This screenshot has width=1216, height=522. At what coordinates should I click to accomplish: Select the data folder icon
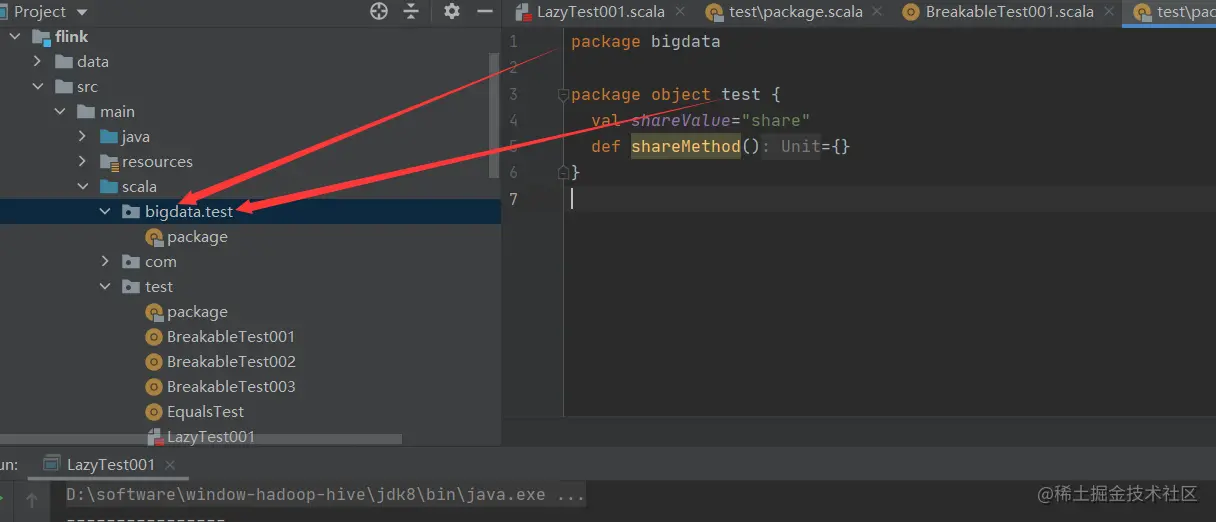point(63,61)
